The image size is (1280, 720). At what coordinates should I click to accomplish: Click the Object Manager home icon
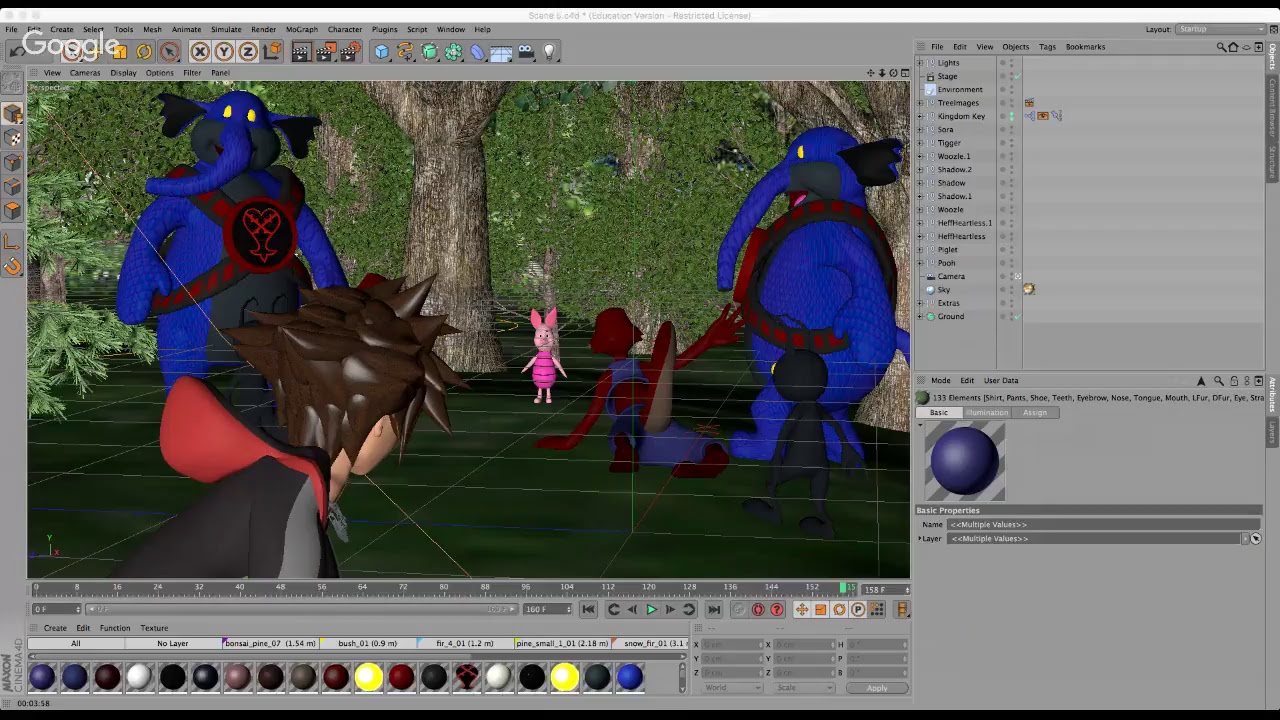tap(1233, 47)
